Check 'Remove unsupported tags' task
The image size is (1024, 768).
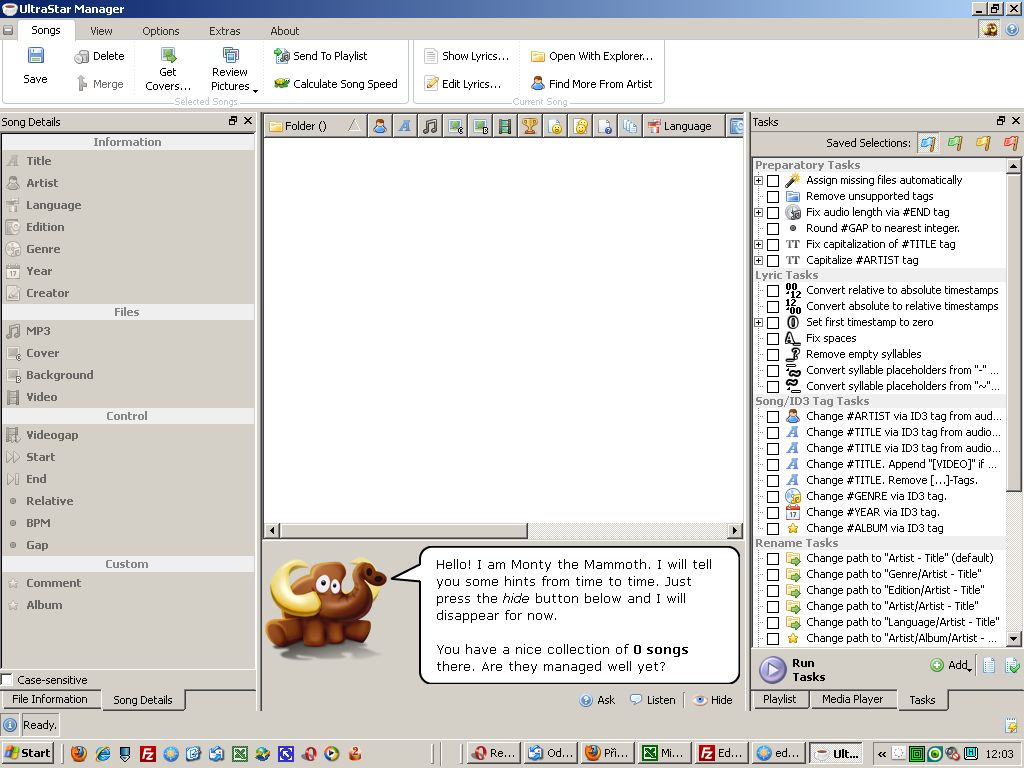[773, 197]
